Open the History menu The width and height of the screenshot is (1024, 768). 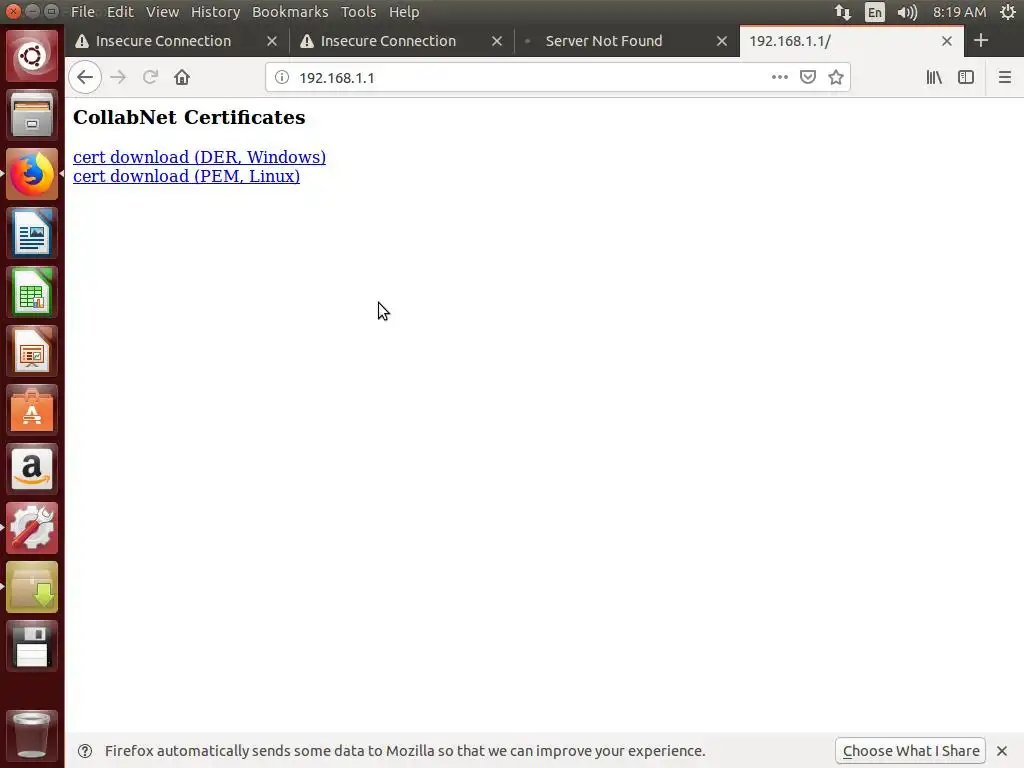click(x=216, y=12)
